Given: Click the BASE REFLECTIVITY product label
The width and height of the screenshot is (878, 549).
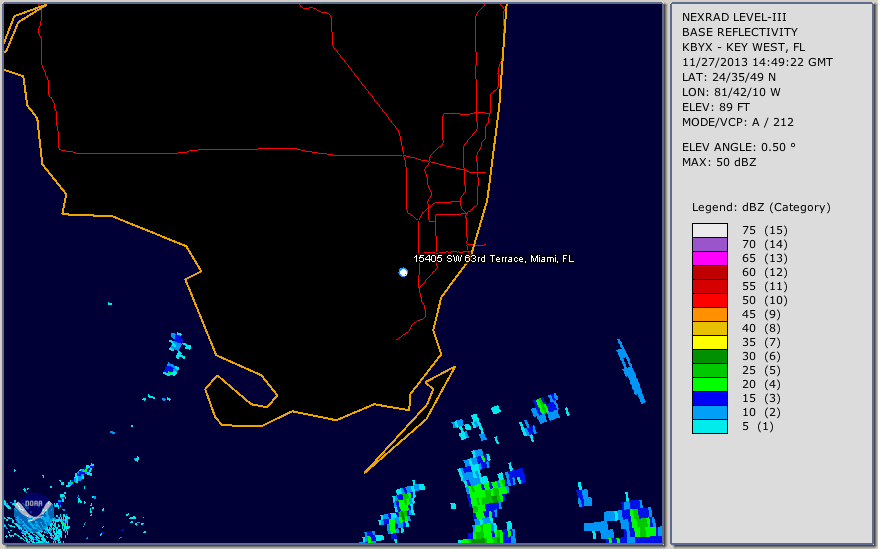Looking at the screenshot, I should click(740, 32).
